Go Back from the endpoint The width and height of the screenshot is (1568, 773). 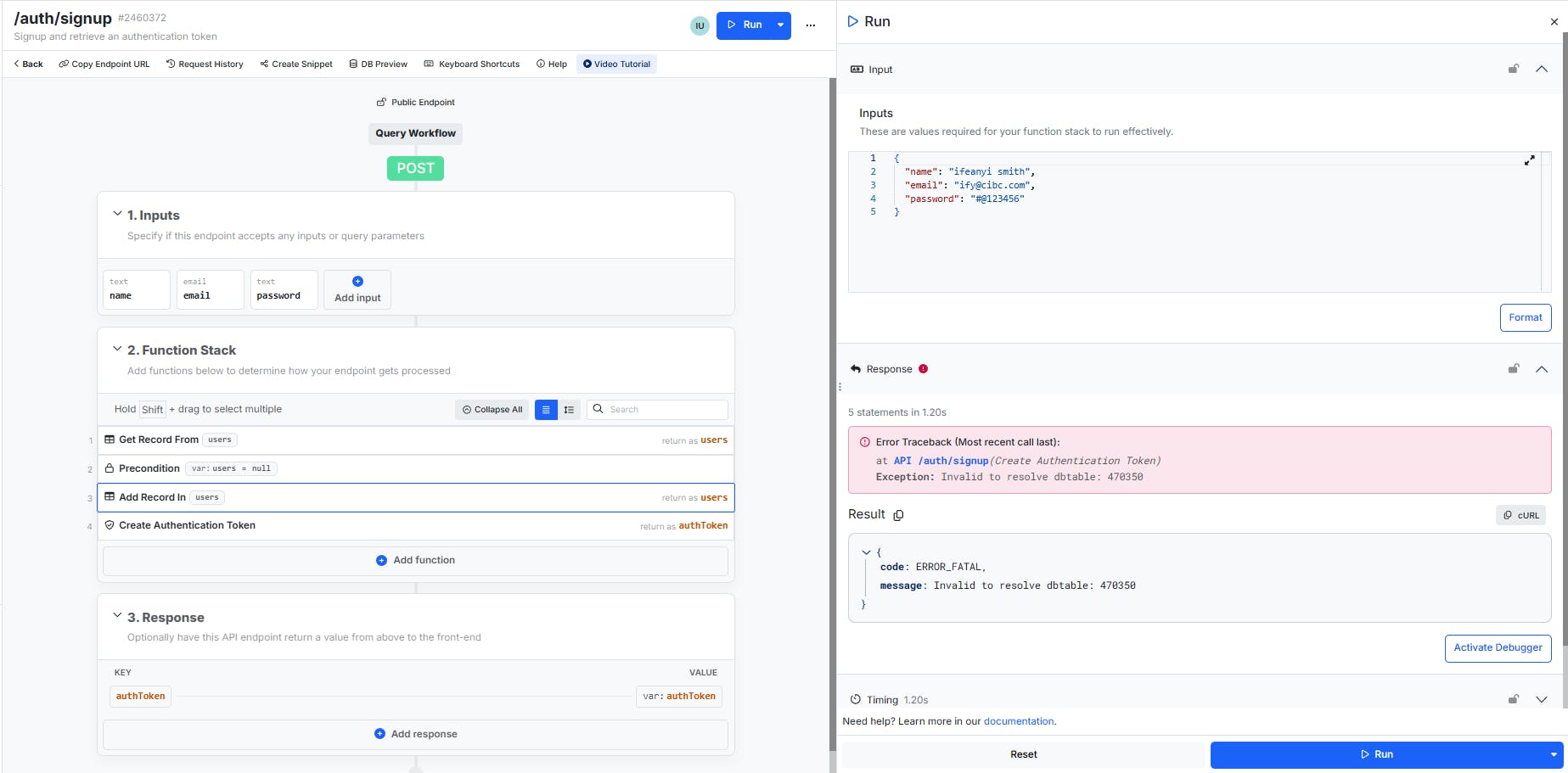point(28,64)
